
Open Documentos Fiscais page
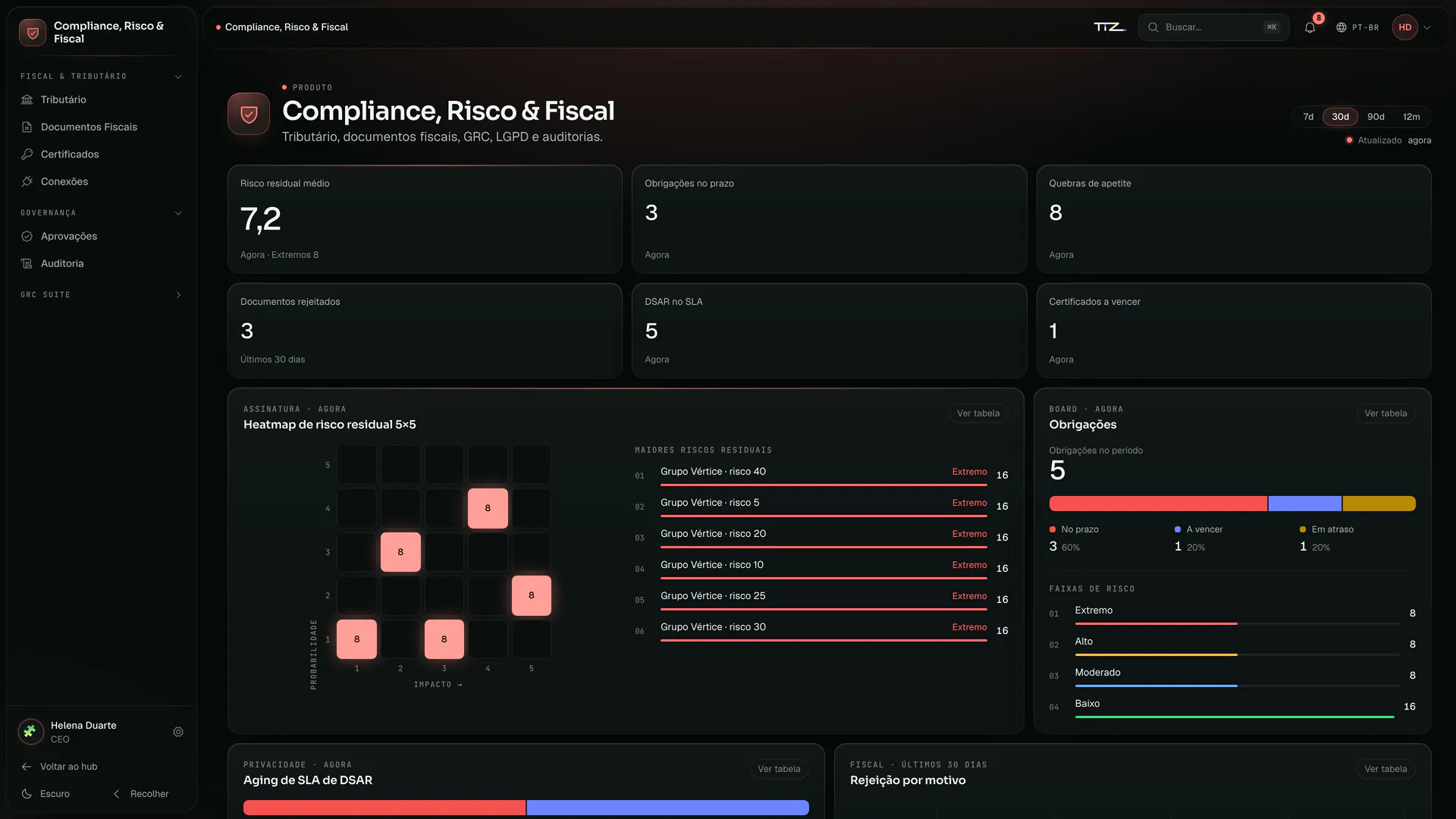[x=101, y=127]
